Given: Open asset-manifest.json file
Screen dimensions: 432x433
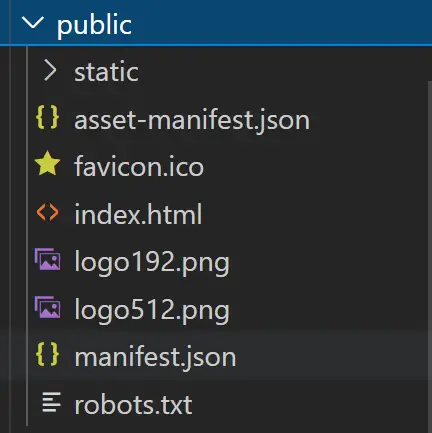Looking at the screenshot, I should 192,121.
